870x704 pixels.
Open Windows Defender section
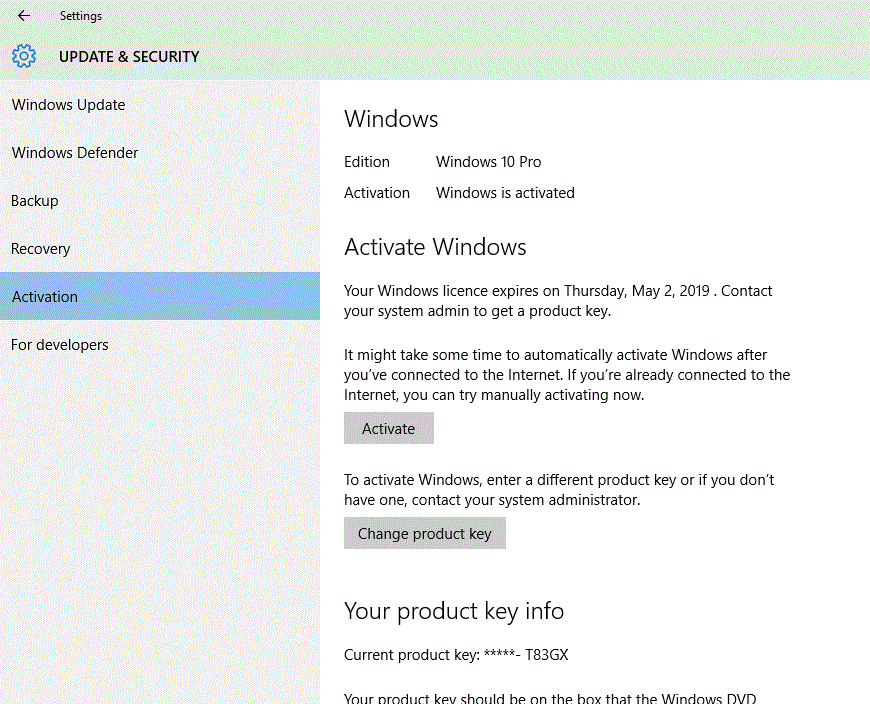[160, 153]
